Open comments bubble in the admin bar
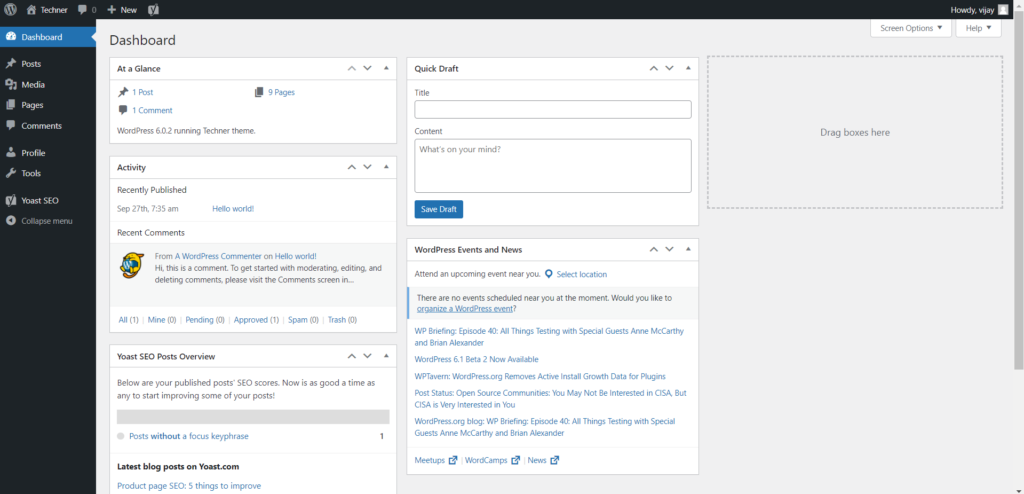This screenshot has width=1024, height=494. pyautogui.click(x=86, y=10)
